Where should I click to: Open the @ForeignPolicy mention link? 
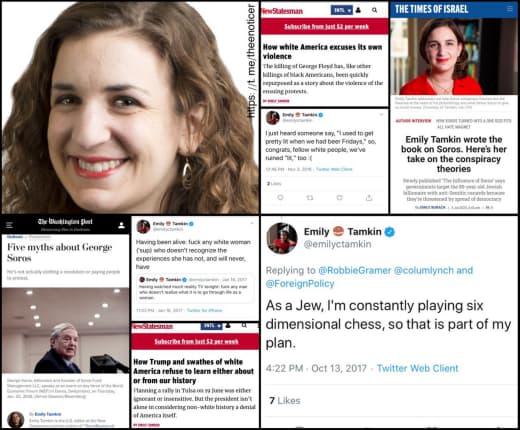click(x=300, y=284)
